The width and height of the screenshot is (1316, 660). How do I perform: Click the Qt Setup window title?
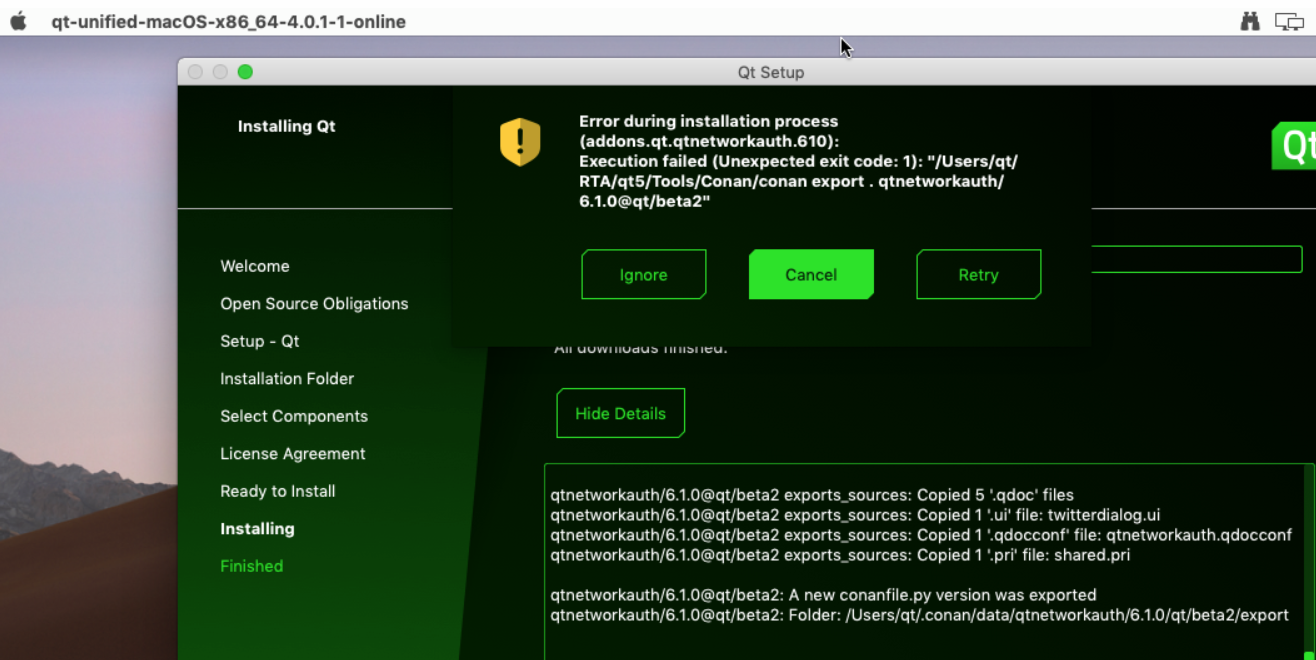(771, 72)
